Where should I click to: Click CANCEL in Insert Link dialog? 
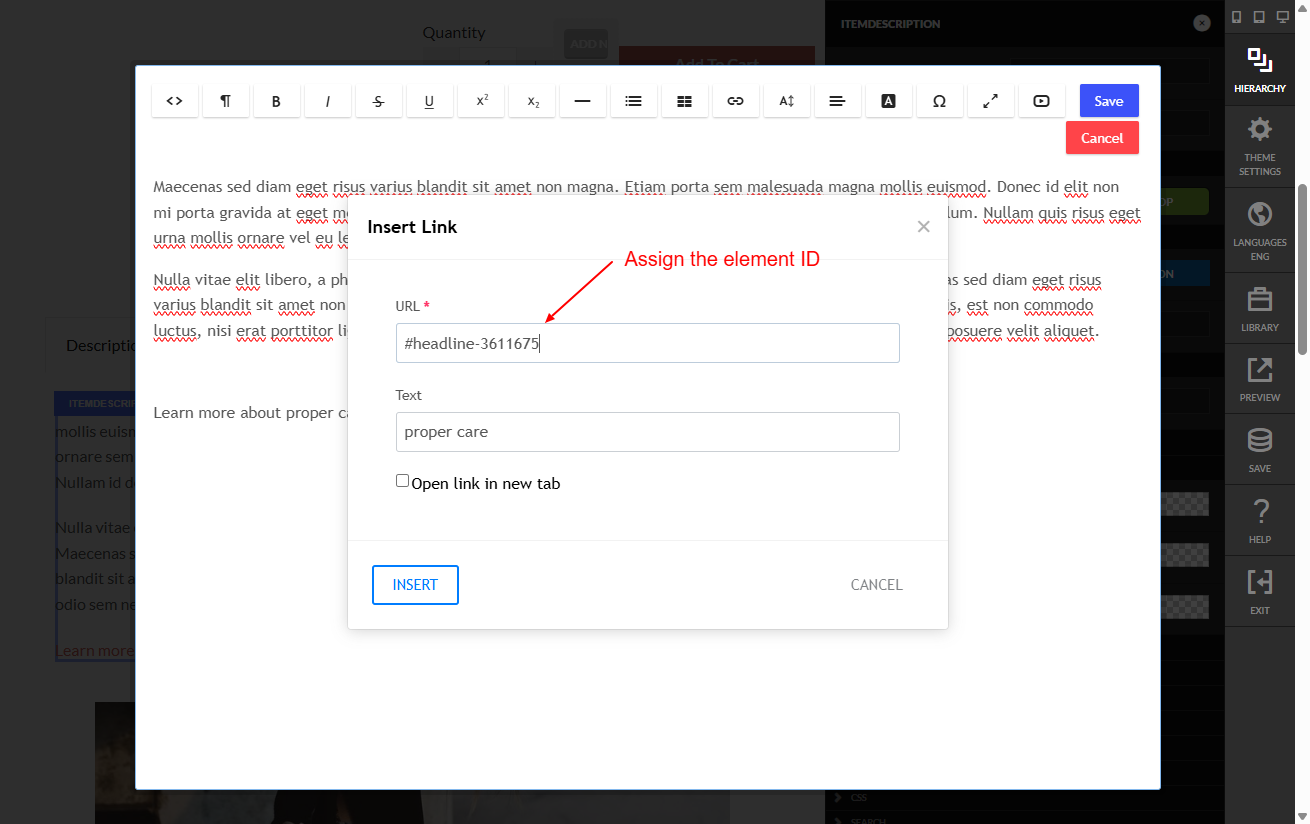tap(877, 585)
